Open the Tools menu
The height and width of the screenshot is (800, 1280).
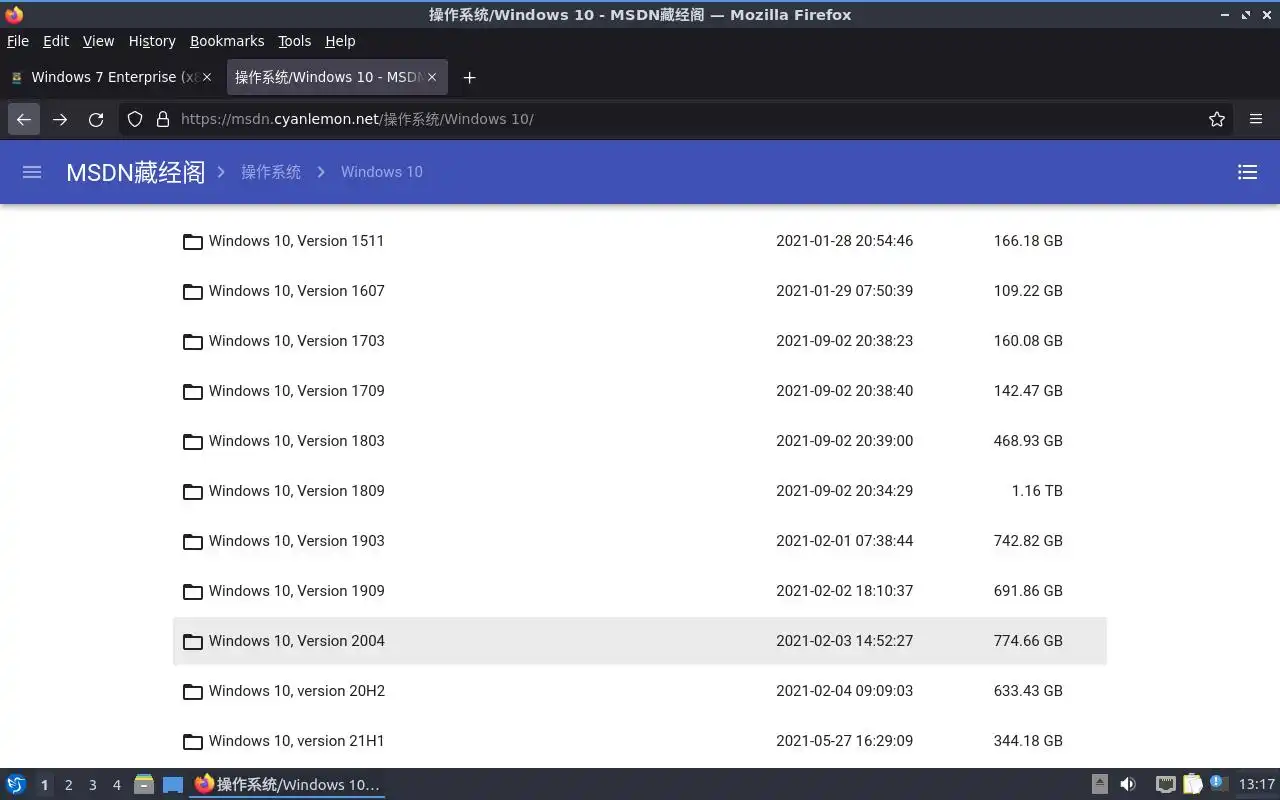[x=295, y=41]
